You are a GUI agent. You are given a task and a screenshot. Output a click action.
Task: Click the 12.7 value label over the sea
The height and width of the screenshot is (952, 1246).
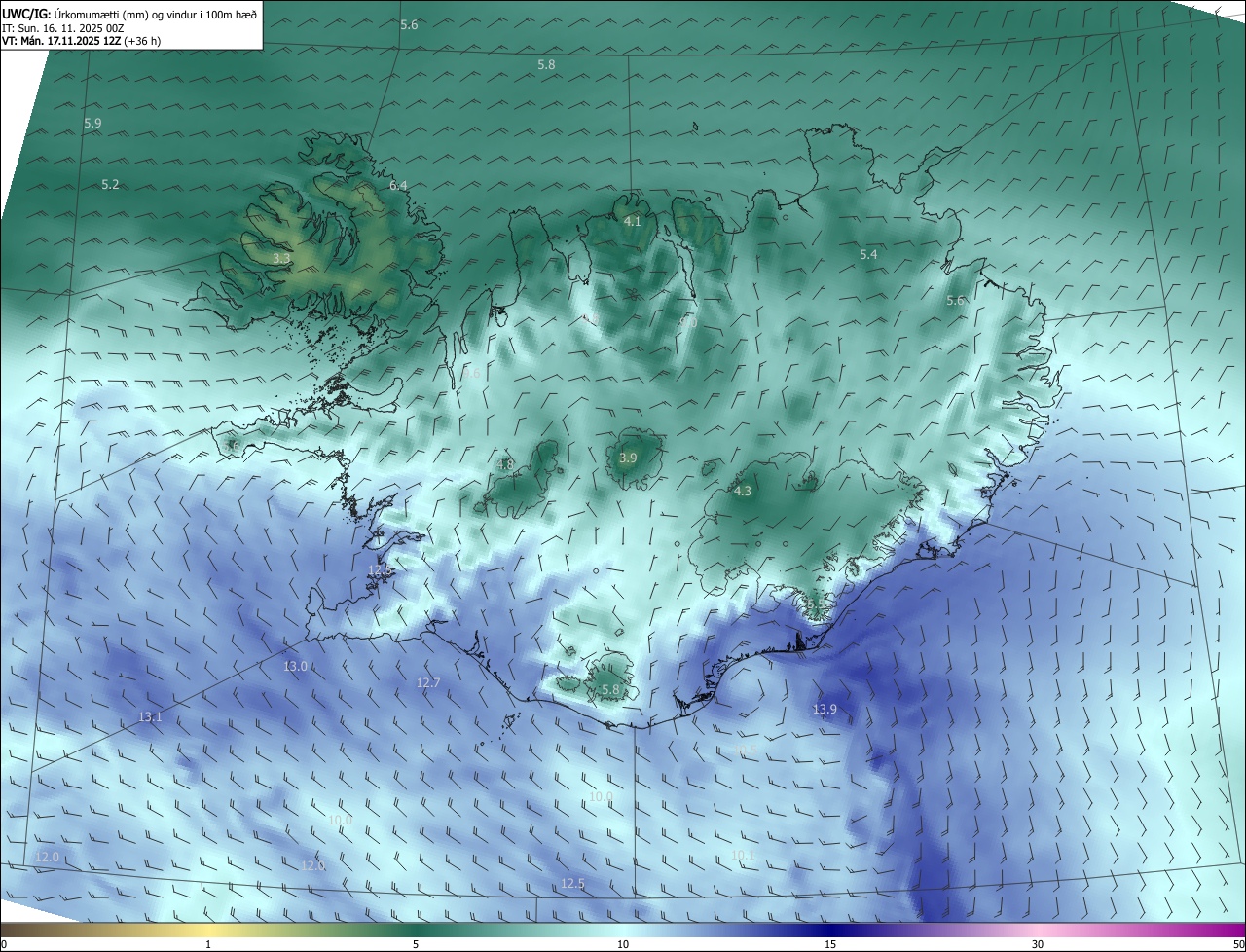click(428, 683)
